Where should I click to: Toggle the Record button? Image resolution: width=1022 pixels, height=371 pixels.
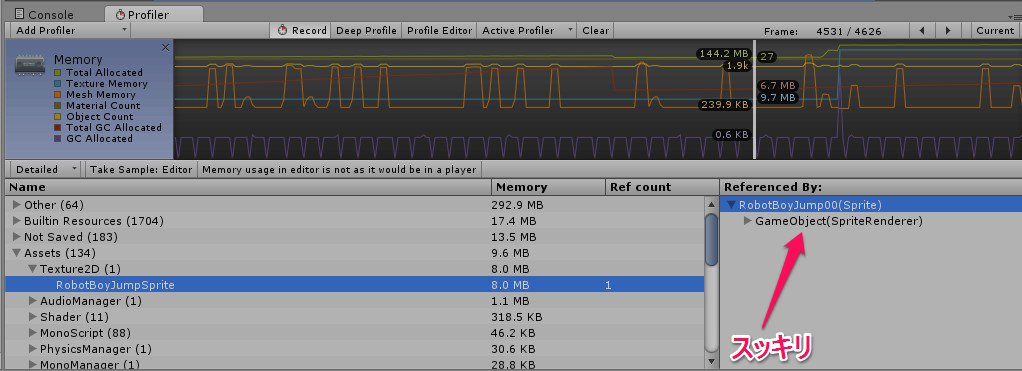click(x=301, y=31)
